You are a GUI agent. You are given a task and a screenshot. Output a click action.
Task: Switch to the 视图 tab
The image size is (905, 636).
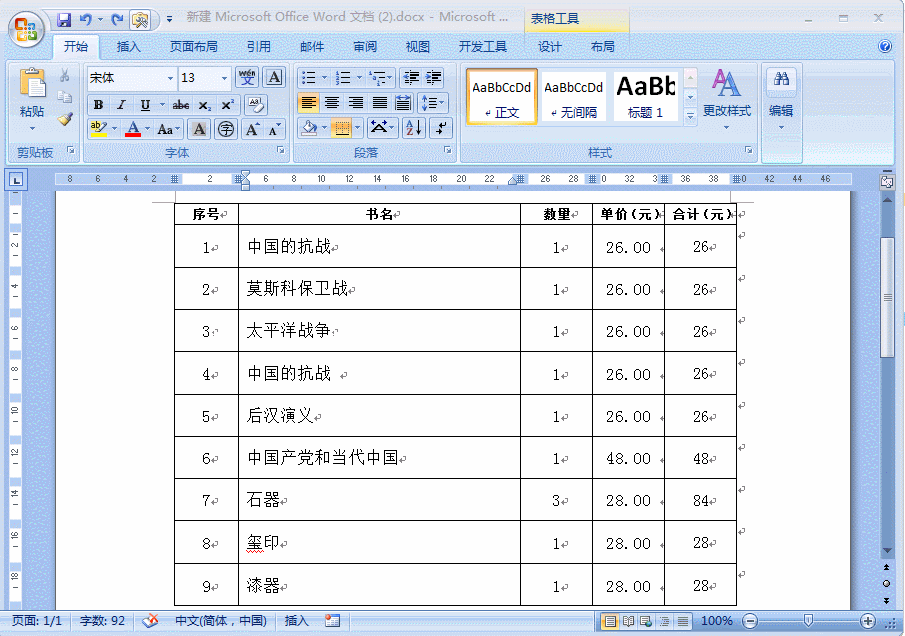pos(417,47)
